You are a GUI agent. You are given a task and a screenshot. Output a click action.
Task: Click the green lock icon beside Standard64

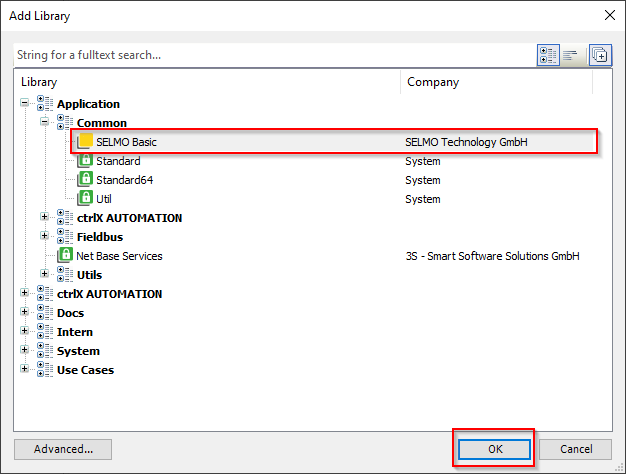pyautogui.click(x=85, y=180)
